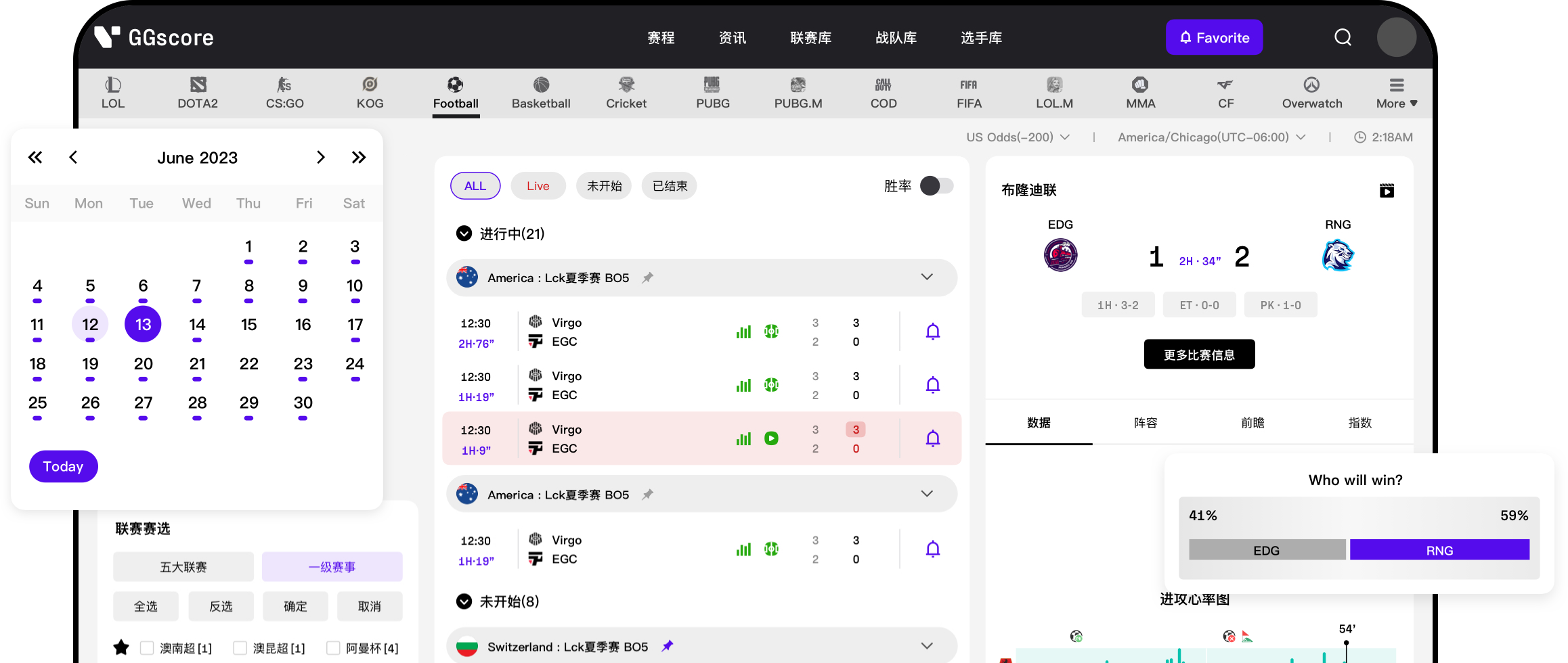Click bell icon for highlighted 1H·9" match

tap(932, 438)
